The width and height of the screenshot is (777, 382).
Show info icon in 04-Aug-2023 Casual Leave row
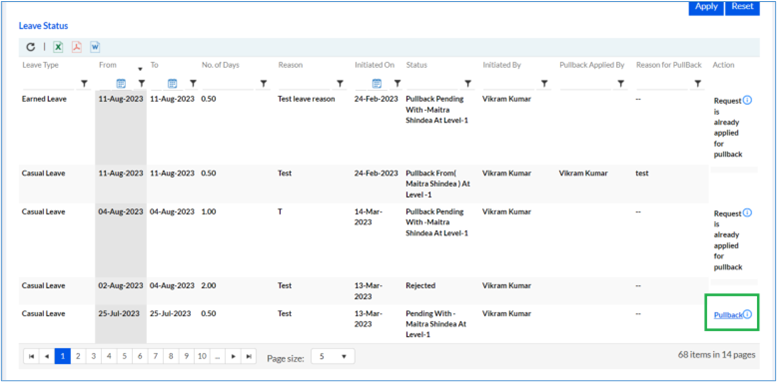(747, 213)
